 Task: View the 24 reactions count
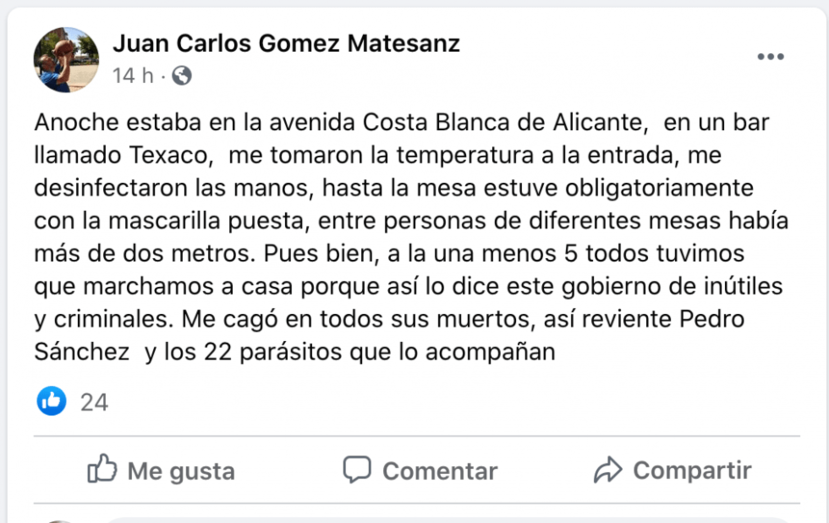[x=94, y=403]
